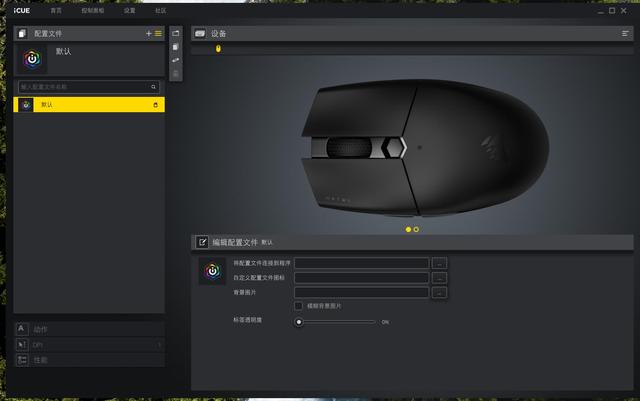Click the mouse product image
The image size is (640, 401).
[x=424, y=148]
